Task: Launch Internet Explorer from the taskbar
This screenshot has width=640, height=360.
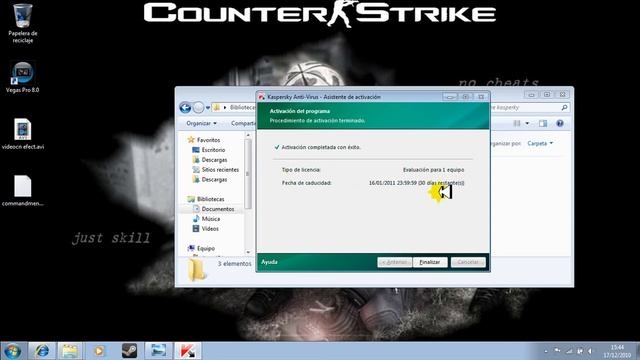Action: tap(42, 351)
